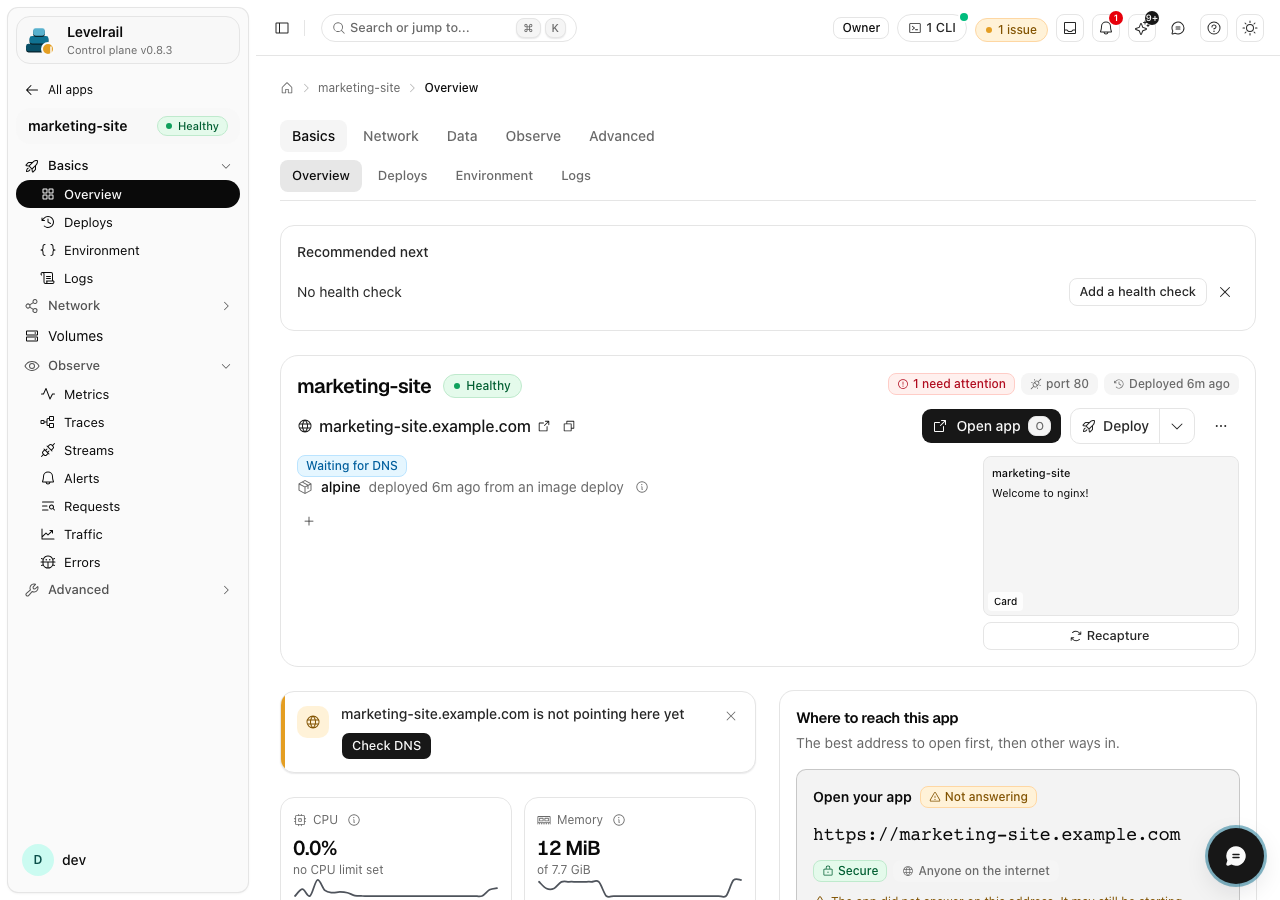The width and height of the screenshot is (1280, 900).
Task: Click marketing-site in the breadcrumb
Action: [x=359, y=88]
